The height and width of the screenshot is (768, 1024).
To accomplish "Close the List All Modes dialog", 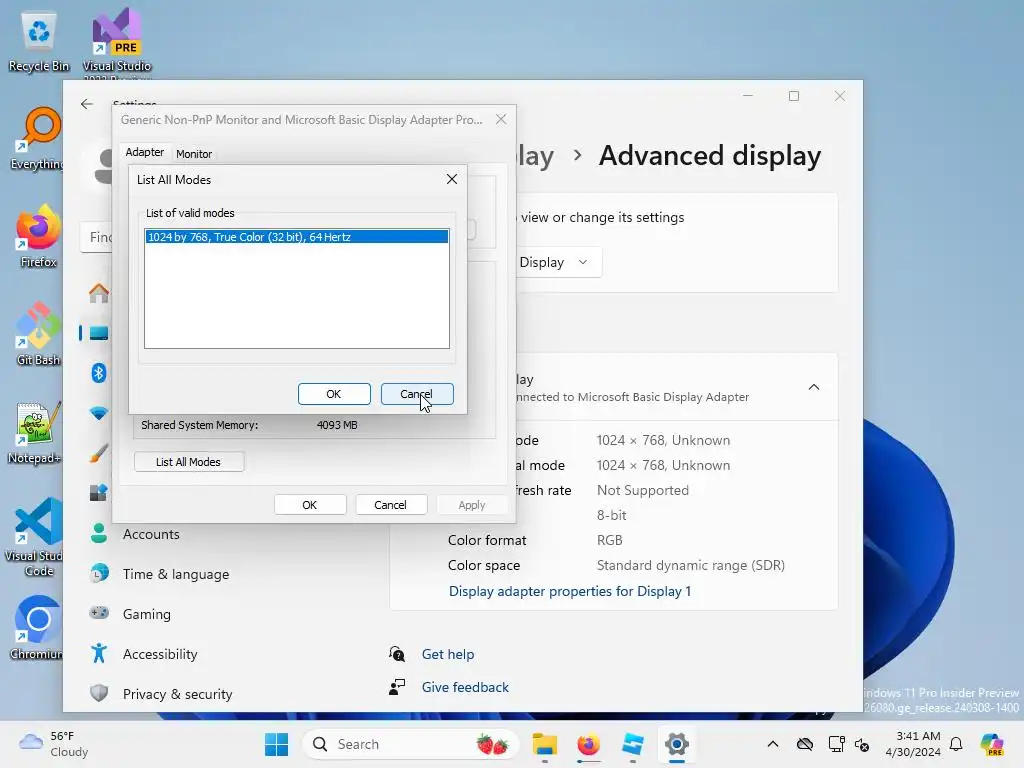I will (452, 179).
